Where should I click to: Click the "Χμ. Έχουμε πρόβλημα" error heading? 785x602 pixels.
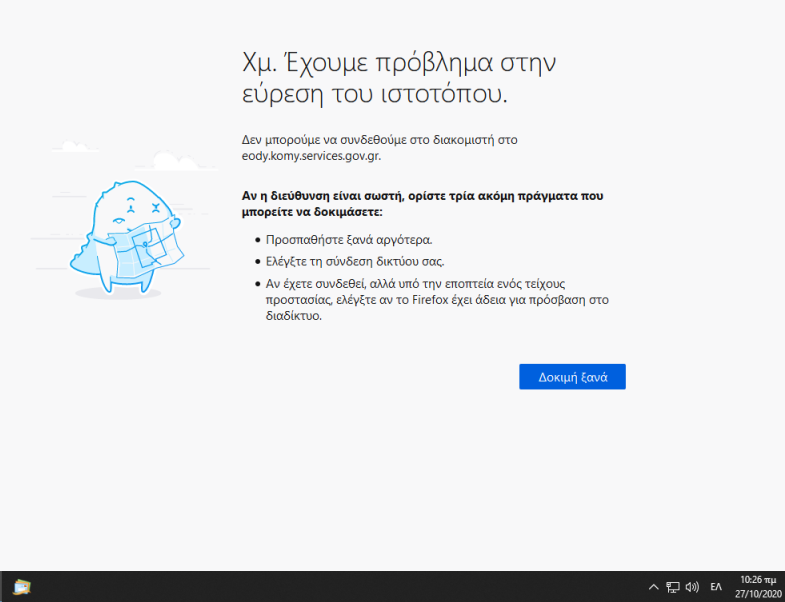click(398, 63)
